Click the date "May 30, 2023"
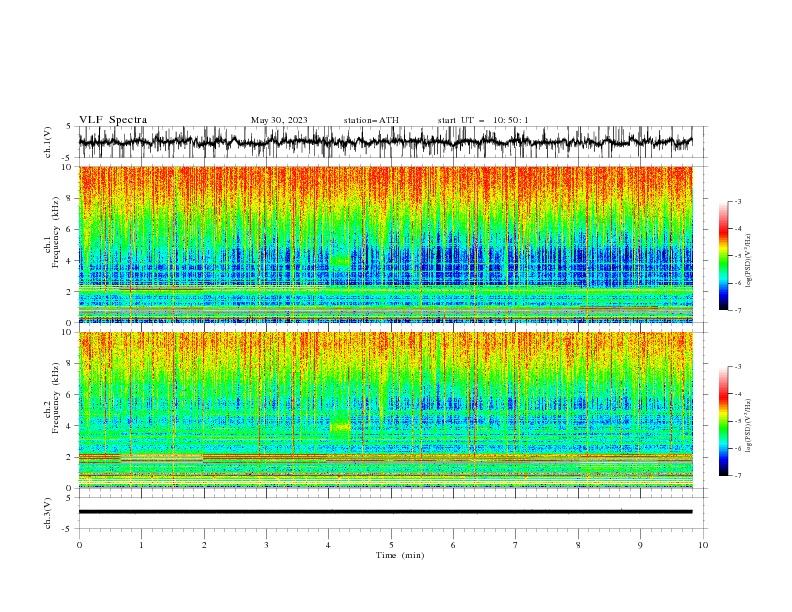792x612 pixels. pyautogui.click(x=279, y=120)
